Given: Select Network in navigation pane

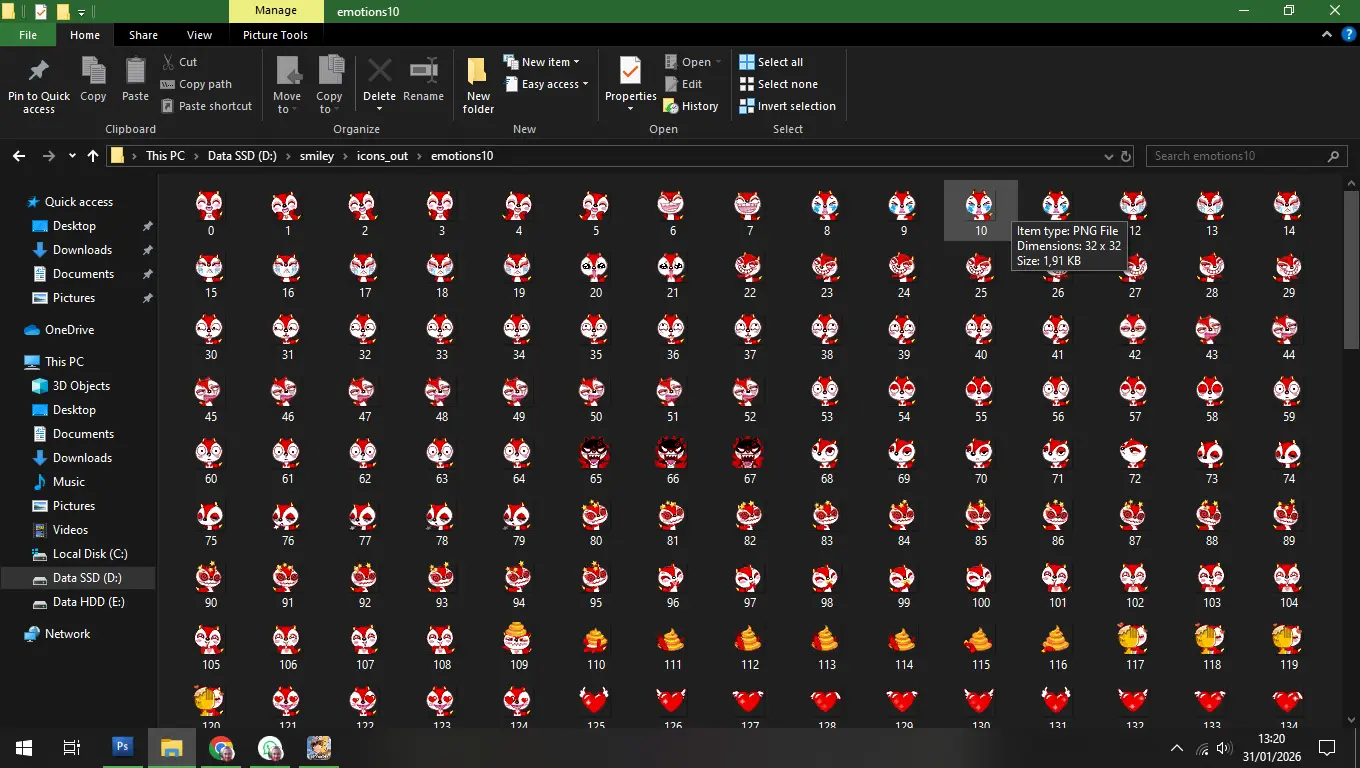Looking at the screenshot, I should [67, 634].
